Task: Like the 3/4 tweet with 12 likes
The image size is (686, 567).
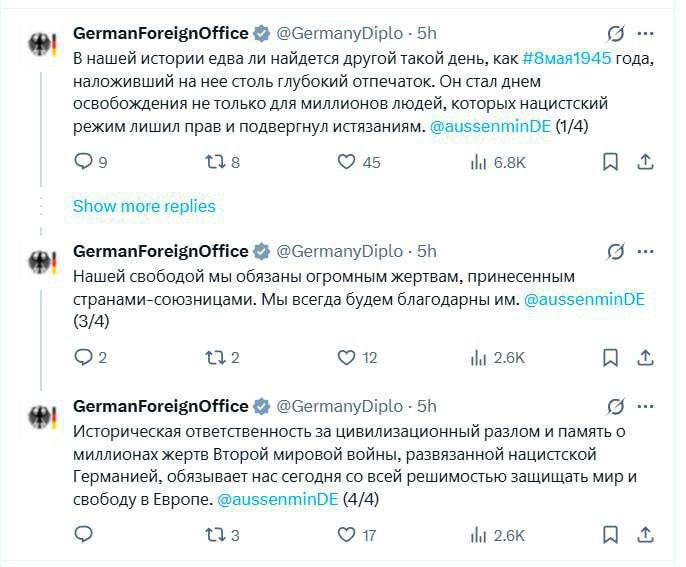Action: 346,357
